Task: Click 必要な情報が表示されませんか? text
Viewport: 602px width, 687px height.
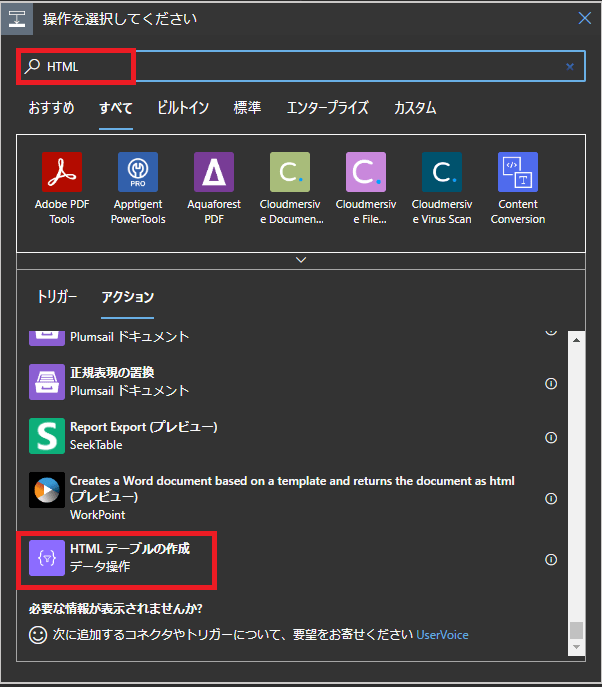Action: [116, 609]
